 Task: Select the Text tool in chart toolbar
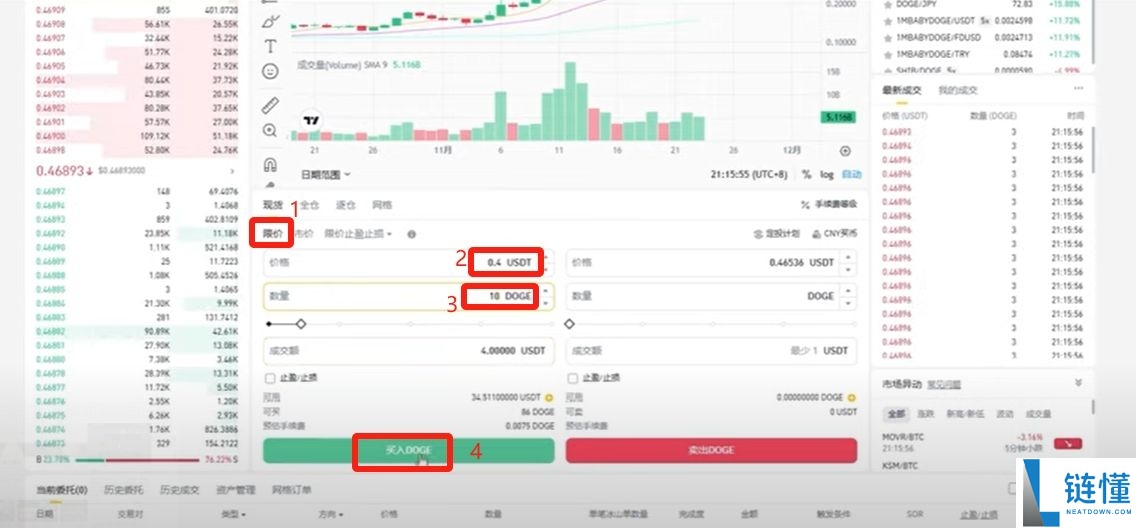click(x=270, y=46)
